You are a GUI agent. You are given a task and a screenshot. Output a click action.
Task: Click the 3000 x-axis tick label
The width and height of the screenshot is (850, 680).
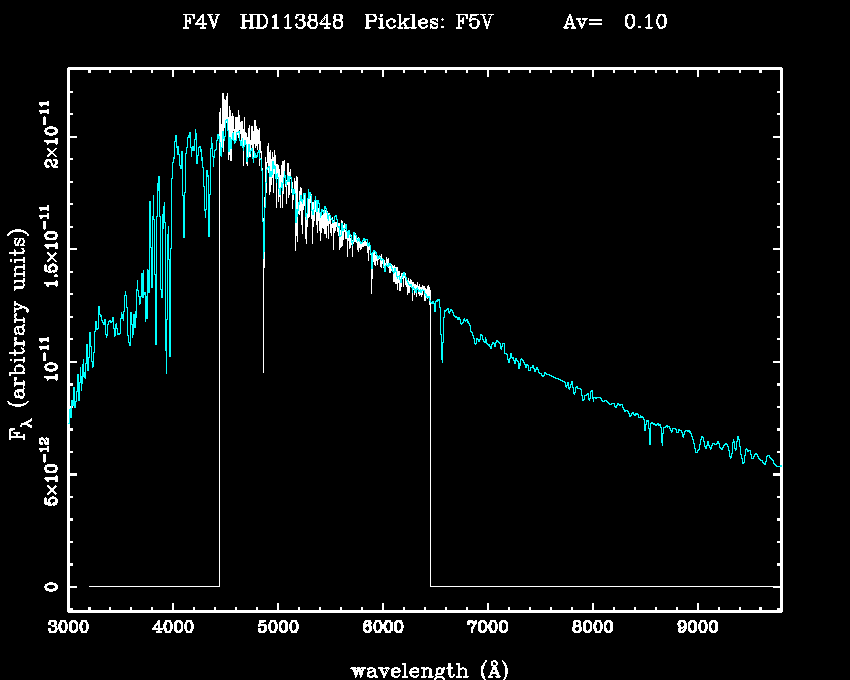click(68, 628)
